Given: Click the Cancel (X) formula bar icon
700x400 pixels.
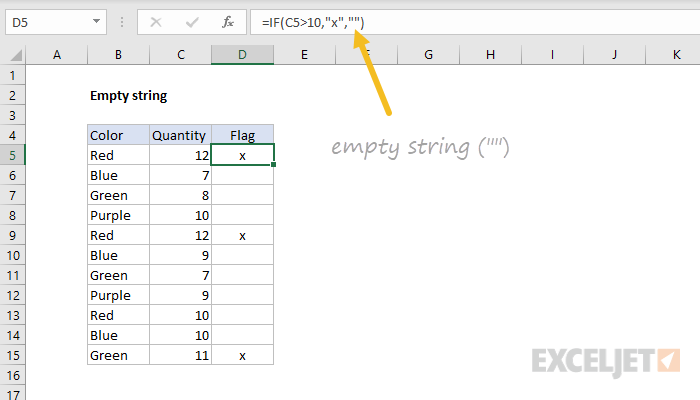Looking at the screenshot, I should click(155, 21).
